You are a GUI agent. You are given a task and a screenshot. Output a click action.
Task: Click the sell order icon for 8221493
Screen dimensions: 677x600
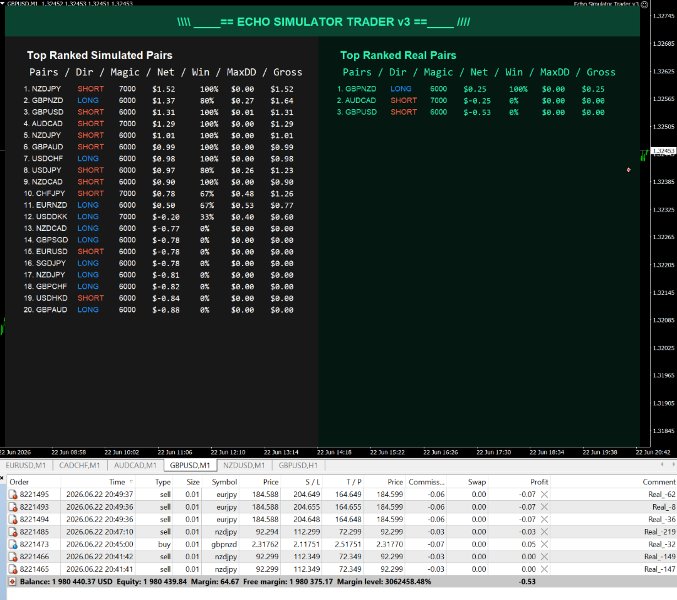[13, 507]
